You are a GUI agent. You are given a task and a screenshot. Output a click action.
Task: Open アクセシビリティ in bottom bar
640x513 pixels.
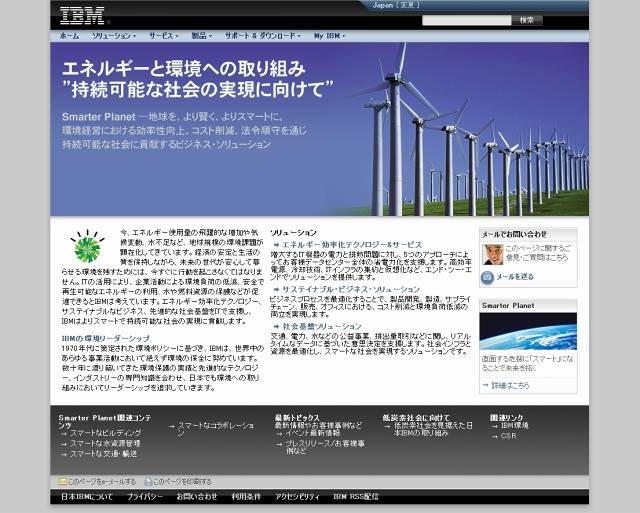click(x=297, y=497)
